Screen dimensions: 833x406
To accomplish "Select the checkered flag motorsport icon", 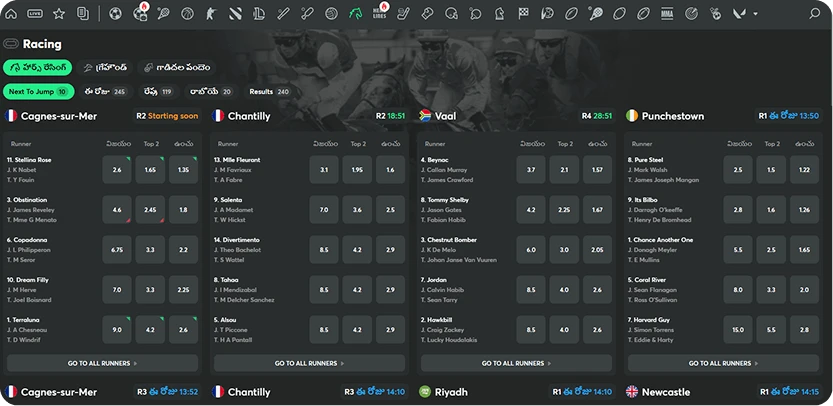I will (524, 14).
